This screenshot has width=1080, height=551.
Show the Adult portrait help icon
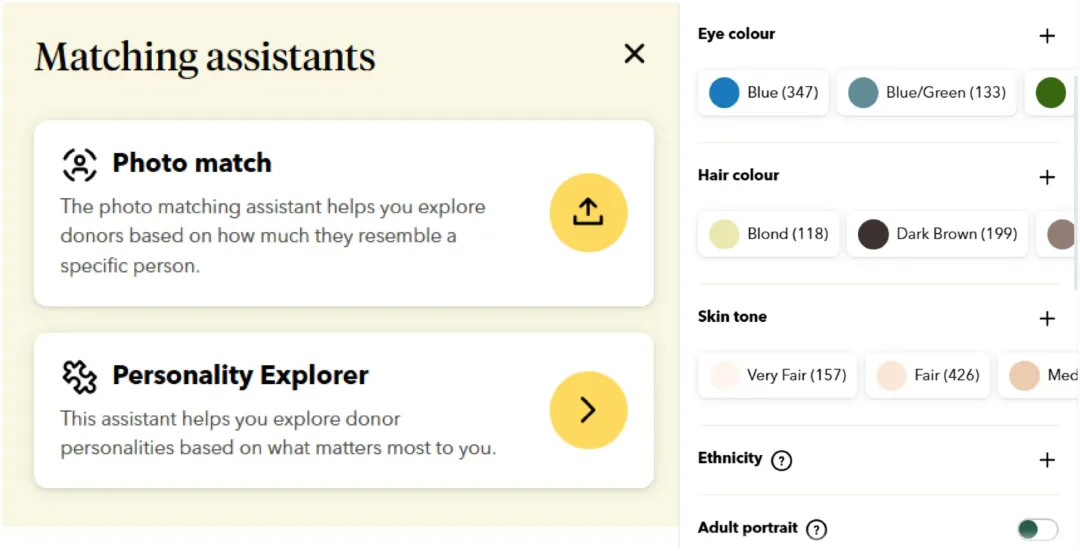(x=816, y=529)
